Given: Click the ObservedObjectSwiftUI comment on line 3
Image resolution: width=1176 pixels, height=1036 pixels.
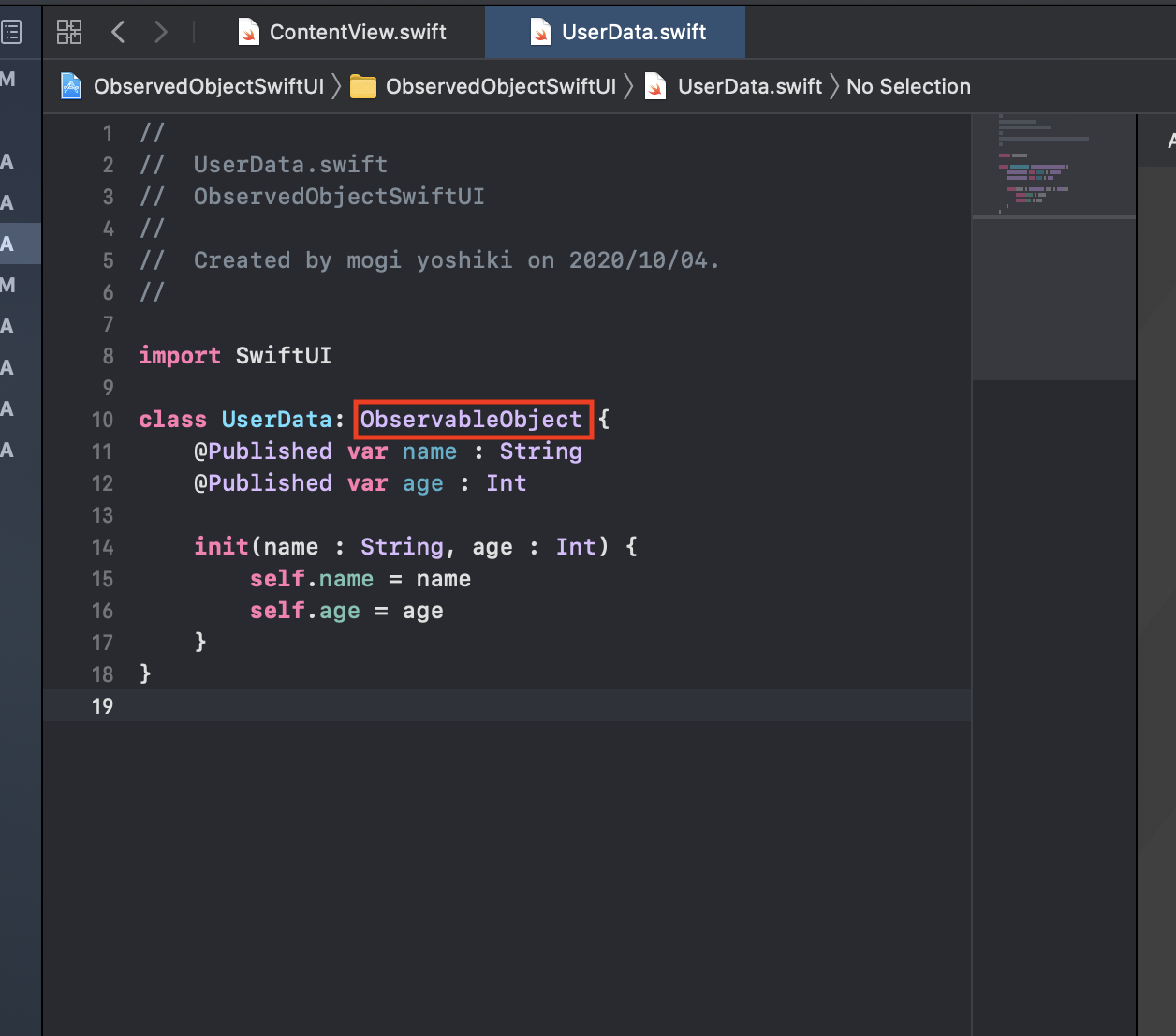Looking at the screenshot, I should [339, 197].
